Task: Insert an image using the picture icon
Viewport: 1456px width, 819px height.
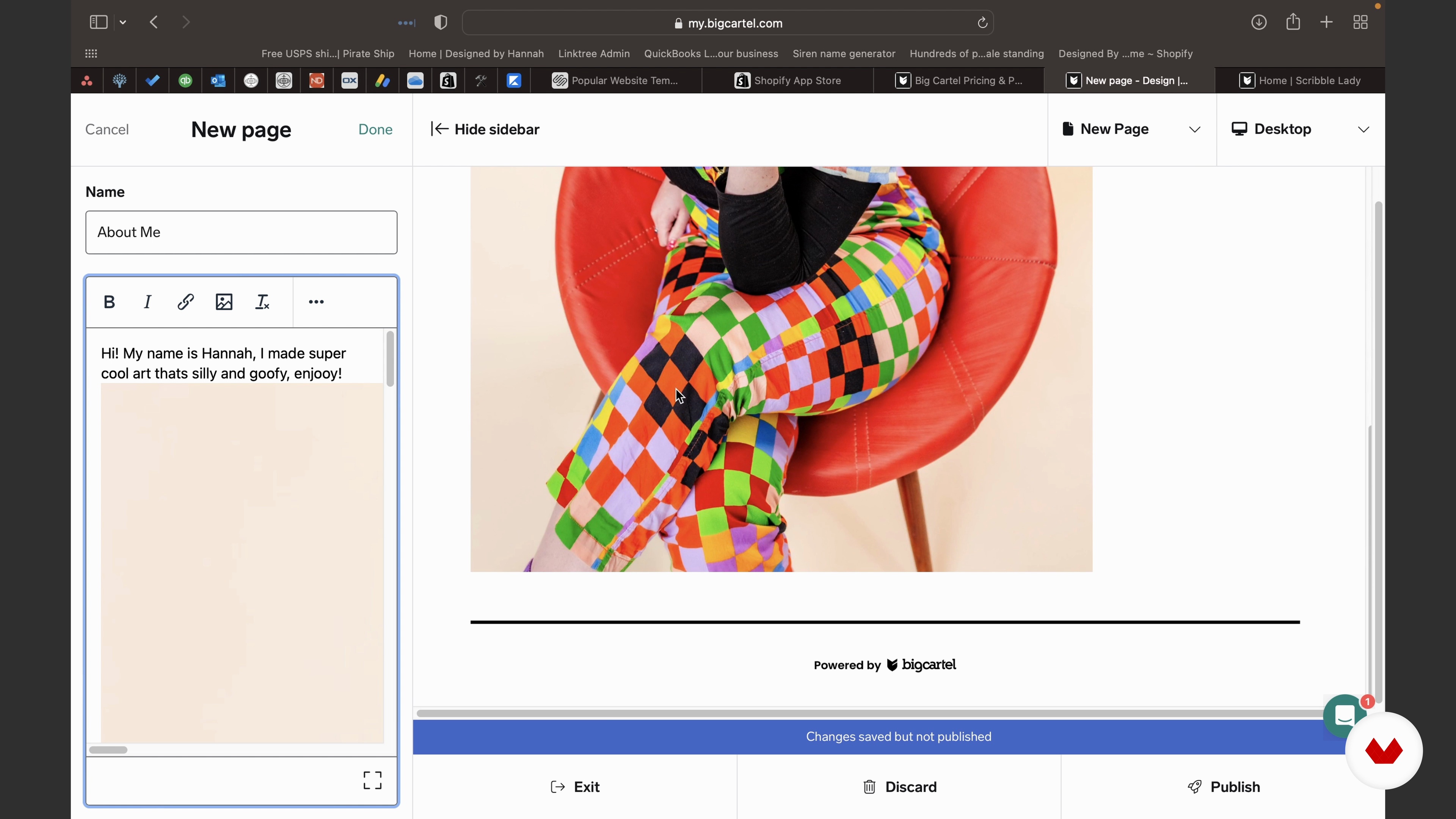Action: 224,302
